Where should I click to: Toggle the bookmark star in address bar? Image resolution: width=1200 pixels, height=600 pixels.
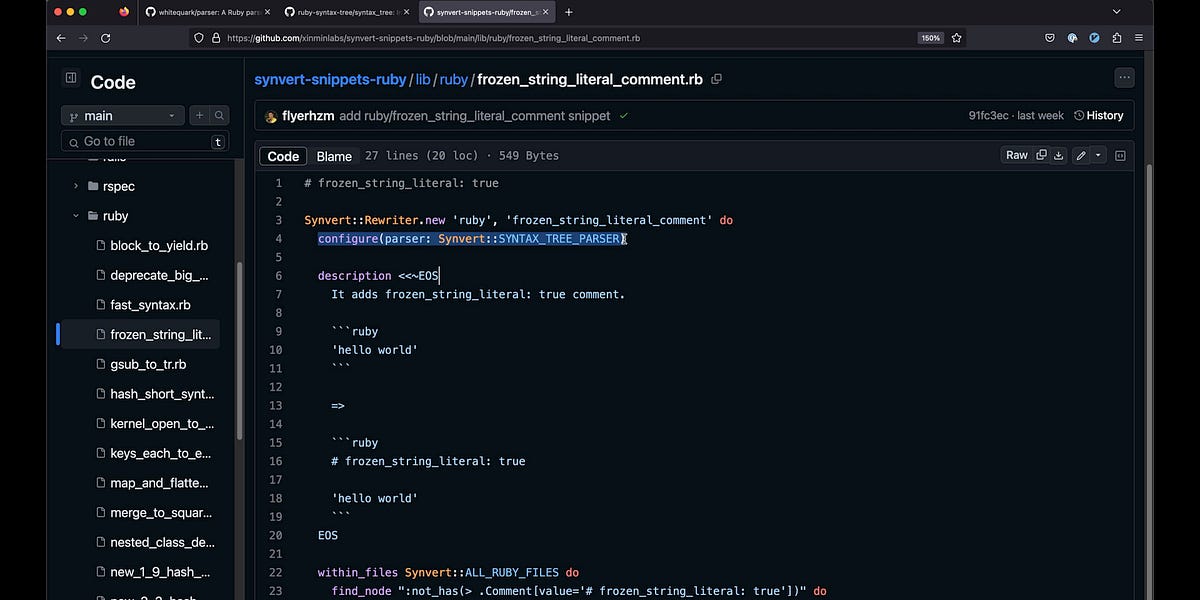(x=956, y=37)
